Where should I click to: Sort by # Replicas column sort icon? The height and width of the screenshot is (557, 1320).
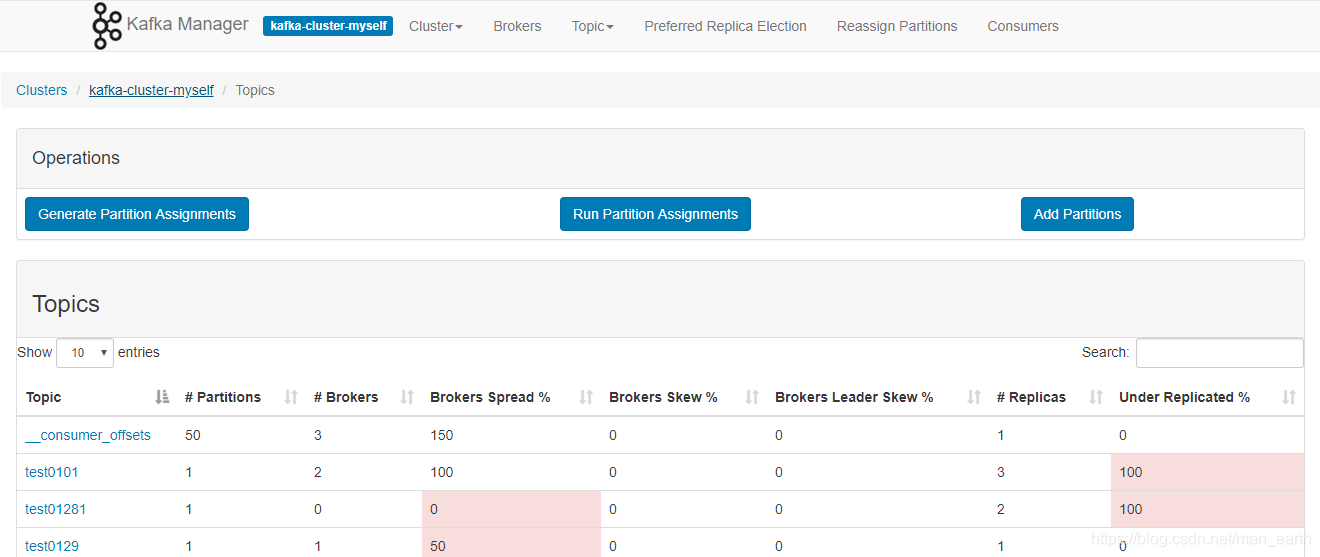(x=1096, y=397)
